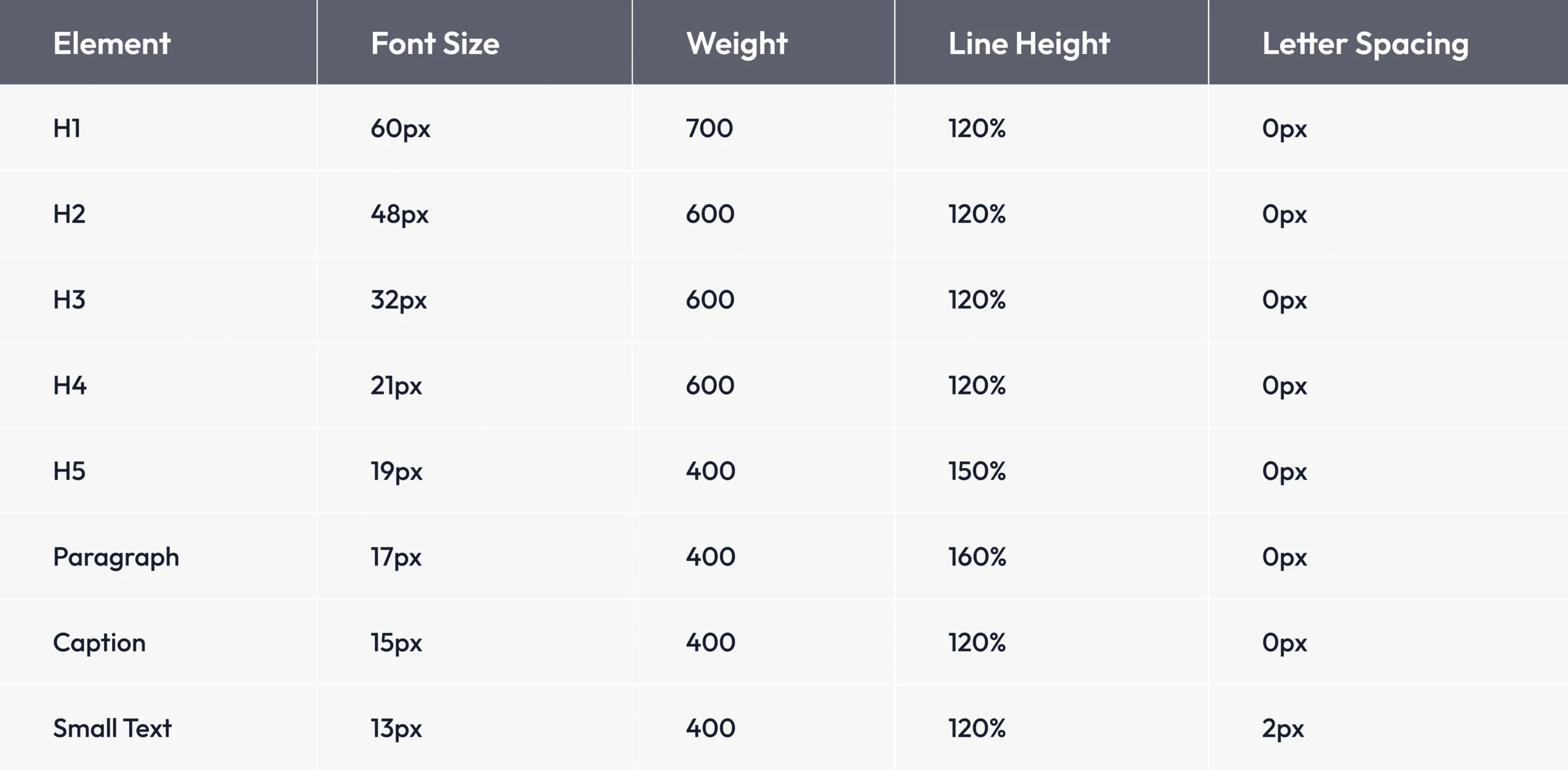Select the Small Text element cell

point(112,728)
